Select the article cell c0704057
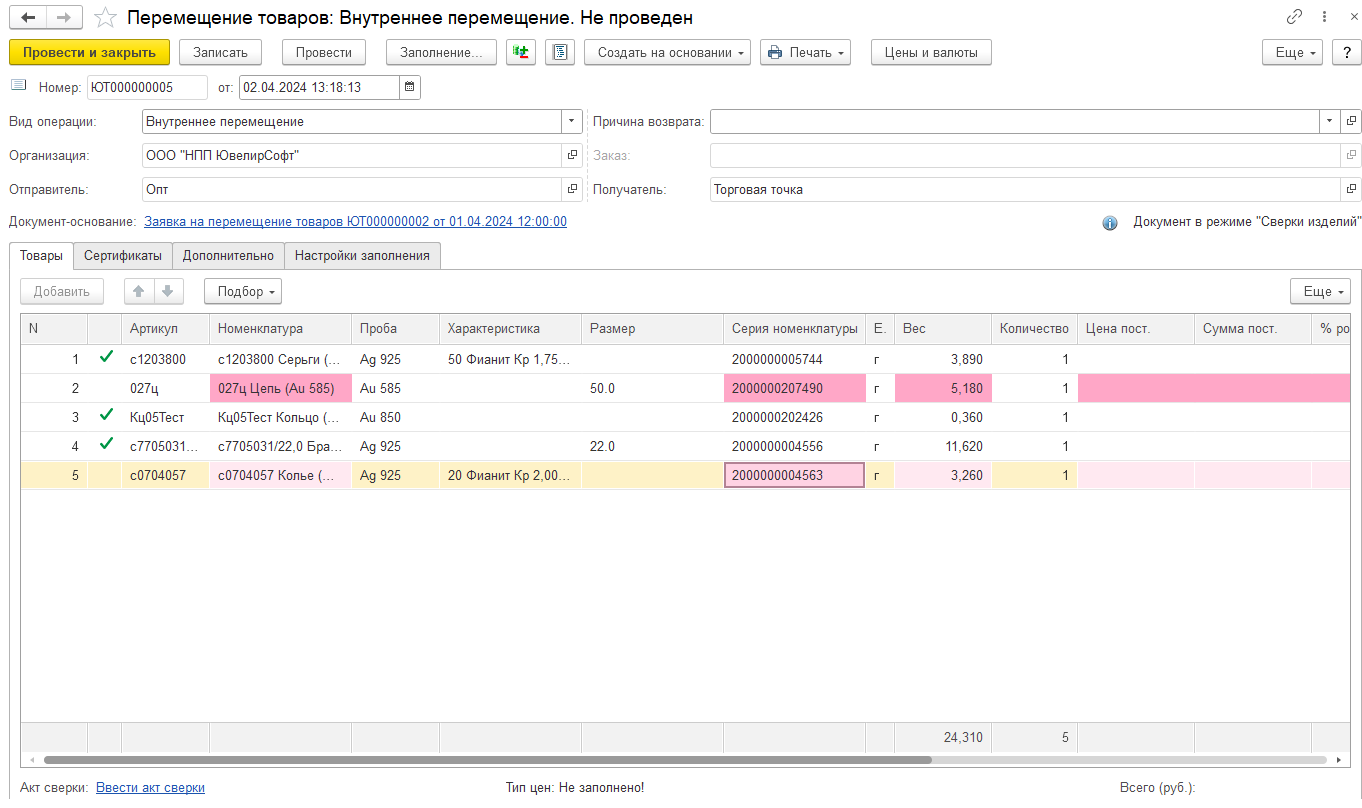This screenshot has width=1362, height=808. (x=165, y=475)
